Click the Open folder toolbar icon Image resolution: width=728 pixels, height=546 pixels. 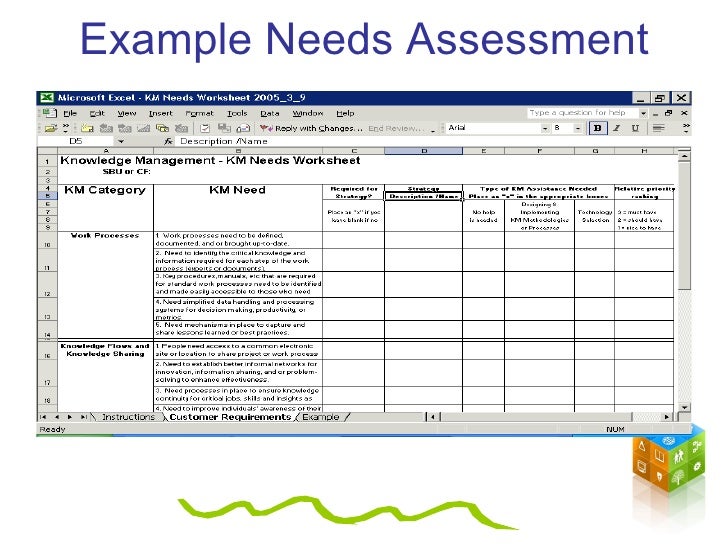pos(51,128)
